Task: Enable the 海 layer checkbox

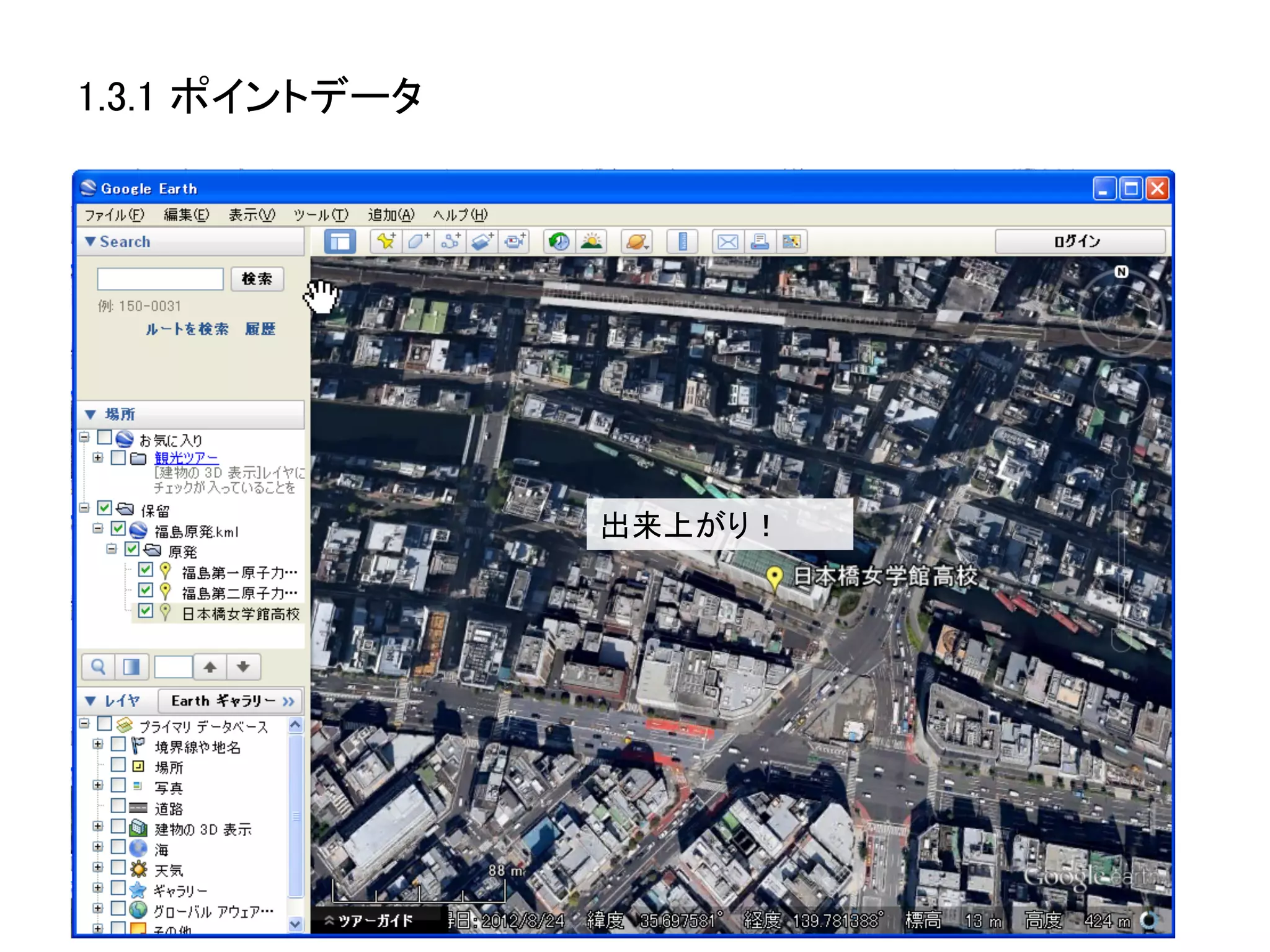Action: [118, 847]
